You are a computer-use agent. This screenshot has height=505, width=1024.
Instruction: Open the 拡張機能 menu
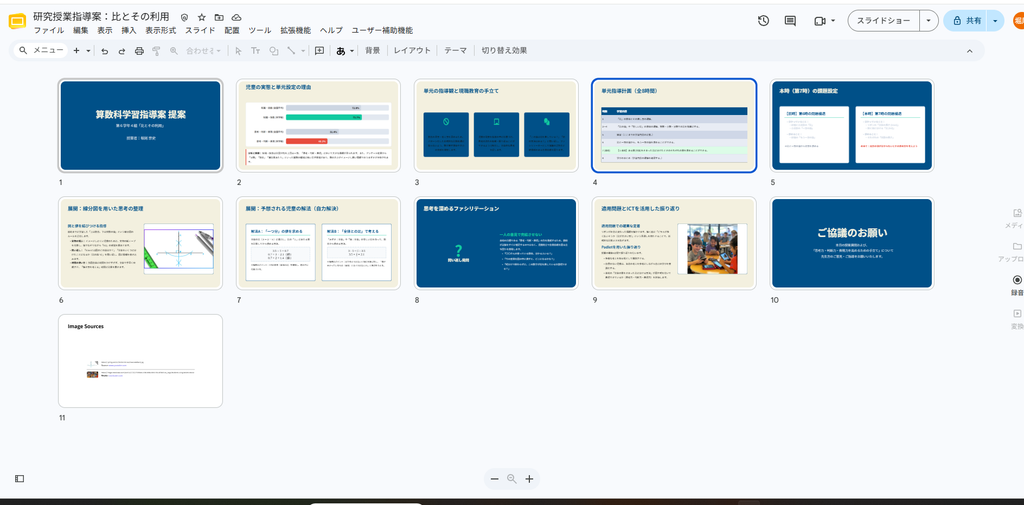coord(296,30)
